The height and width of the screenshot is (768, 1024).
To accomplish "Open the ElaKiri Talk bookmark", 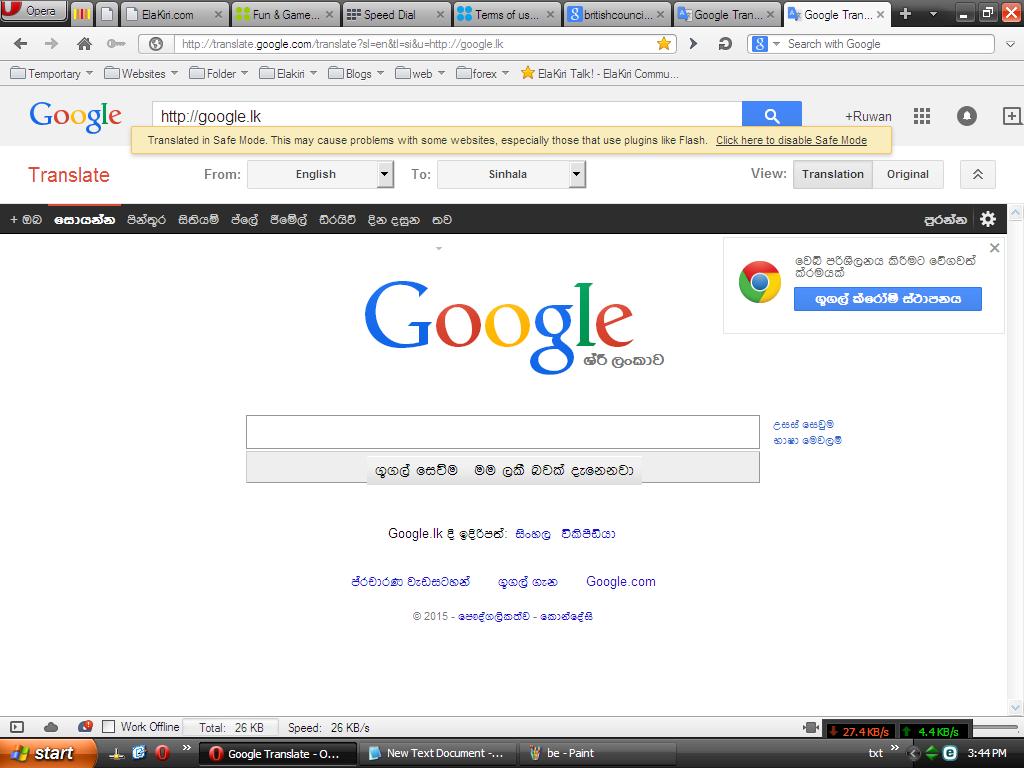I will tap(600, 73).
